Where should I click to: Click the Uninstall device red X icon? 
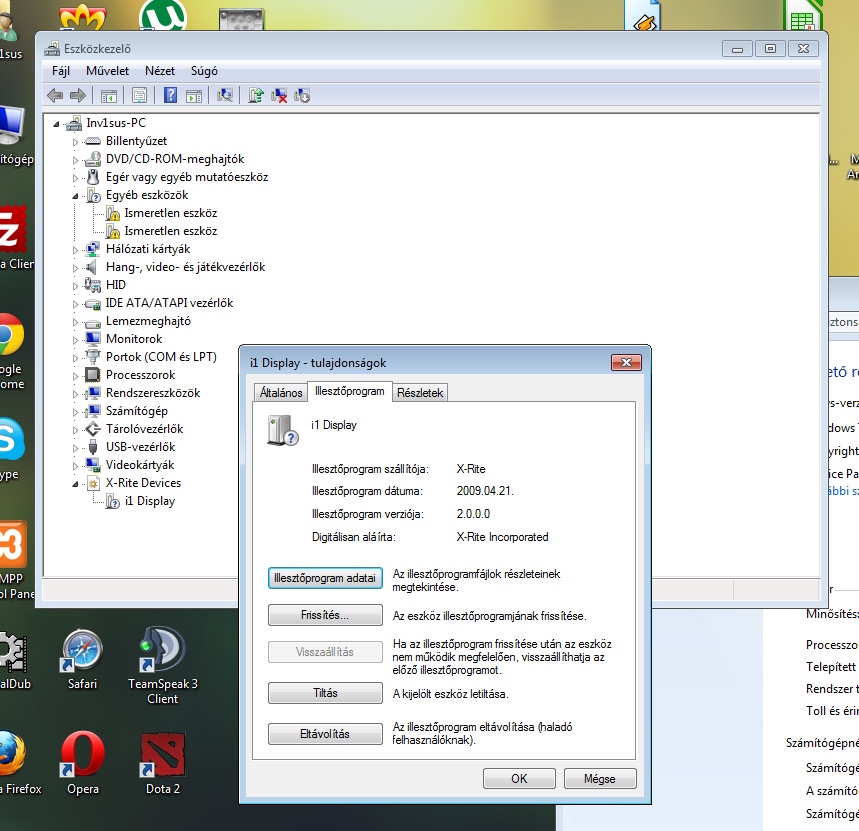pyautogui.click(x=279, y=95)
